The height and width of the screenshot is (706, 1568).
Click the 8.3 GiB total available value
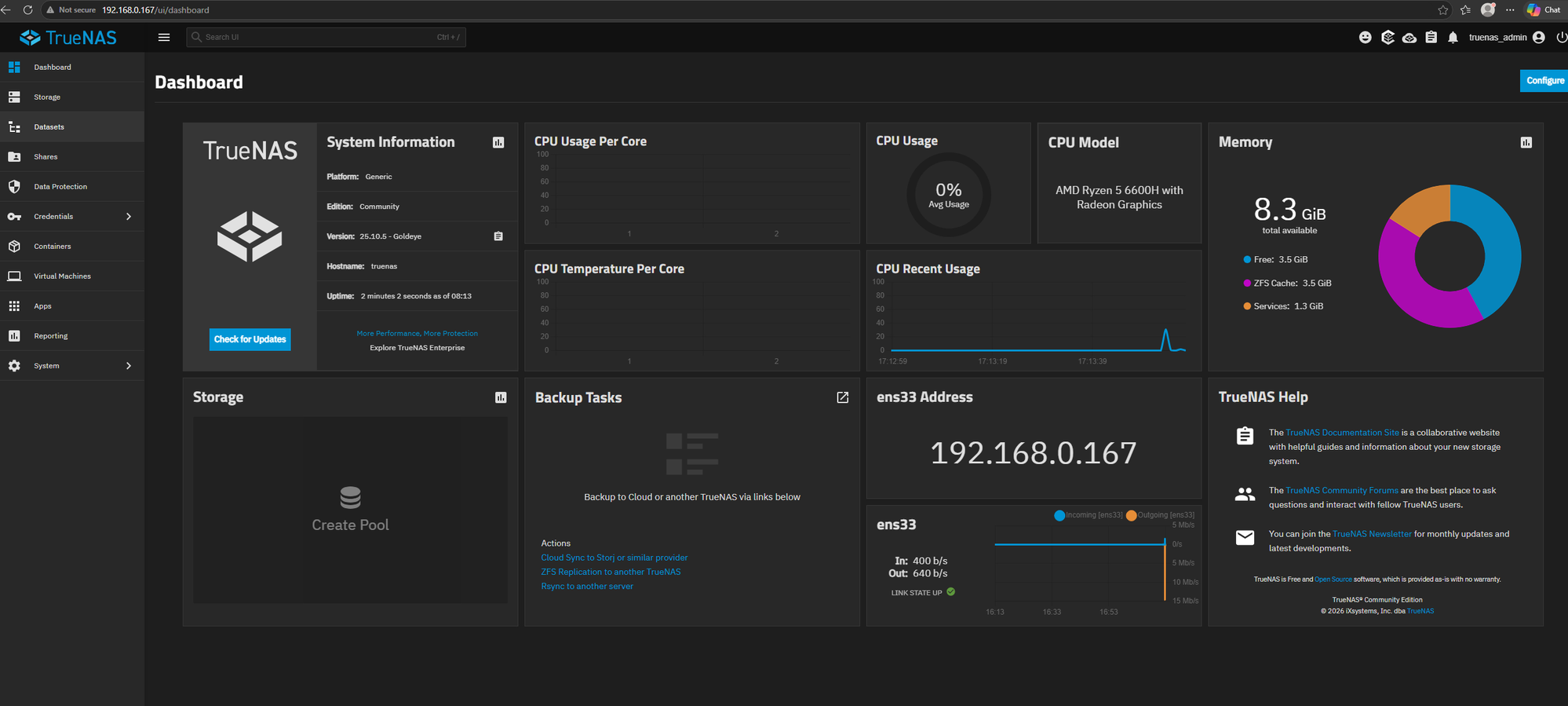pyautogui.click(x=1289, y=210)
